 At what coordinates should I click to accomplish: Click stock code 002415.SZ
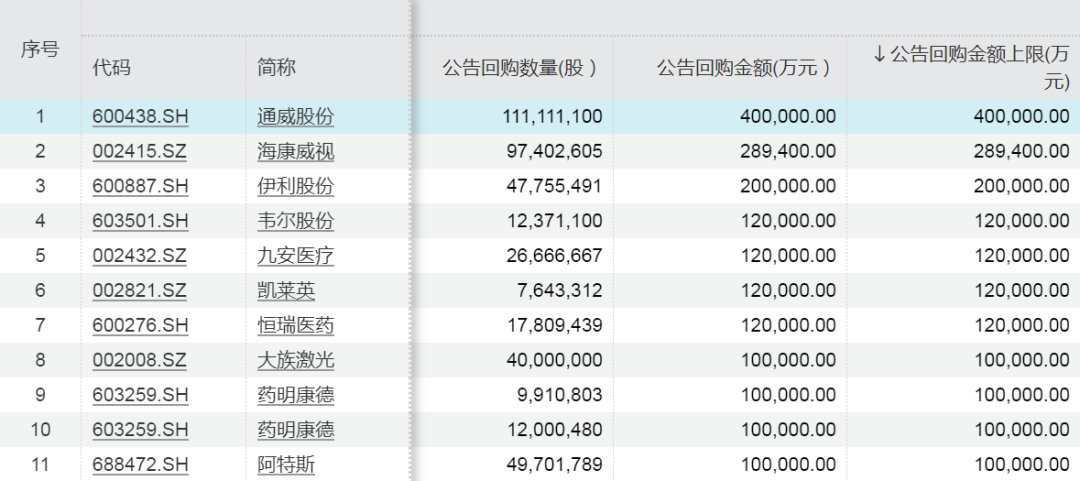tap(140, 152)
